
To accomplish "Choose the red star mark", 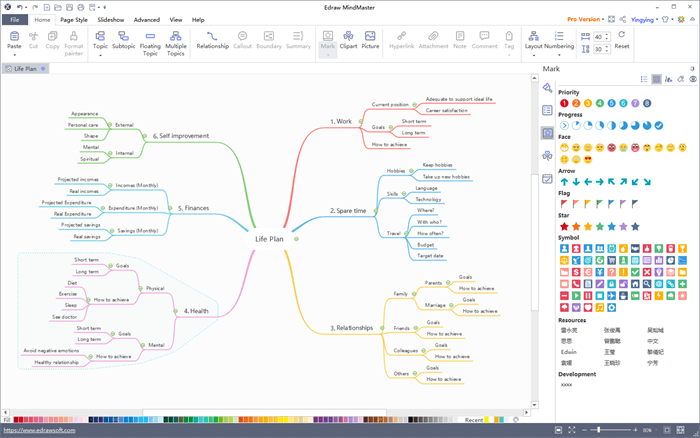I will tap(565, 226).
